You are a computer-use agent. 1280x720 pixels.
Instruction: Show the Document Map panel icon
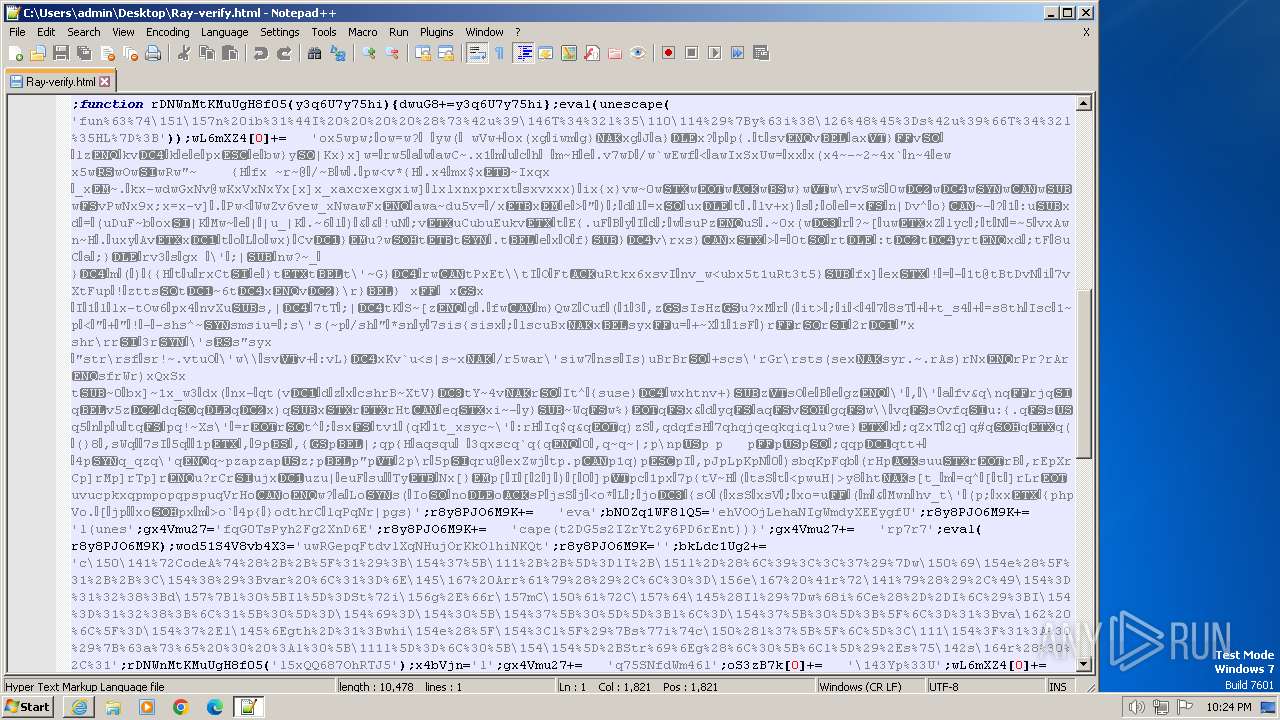569,53
